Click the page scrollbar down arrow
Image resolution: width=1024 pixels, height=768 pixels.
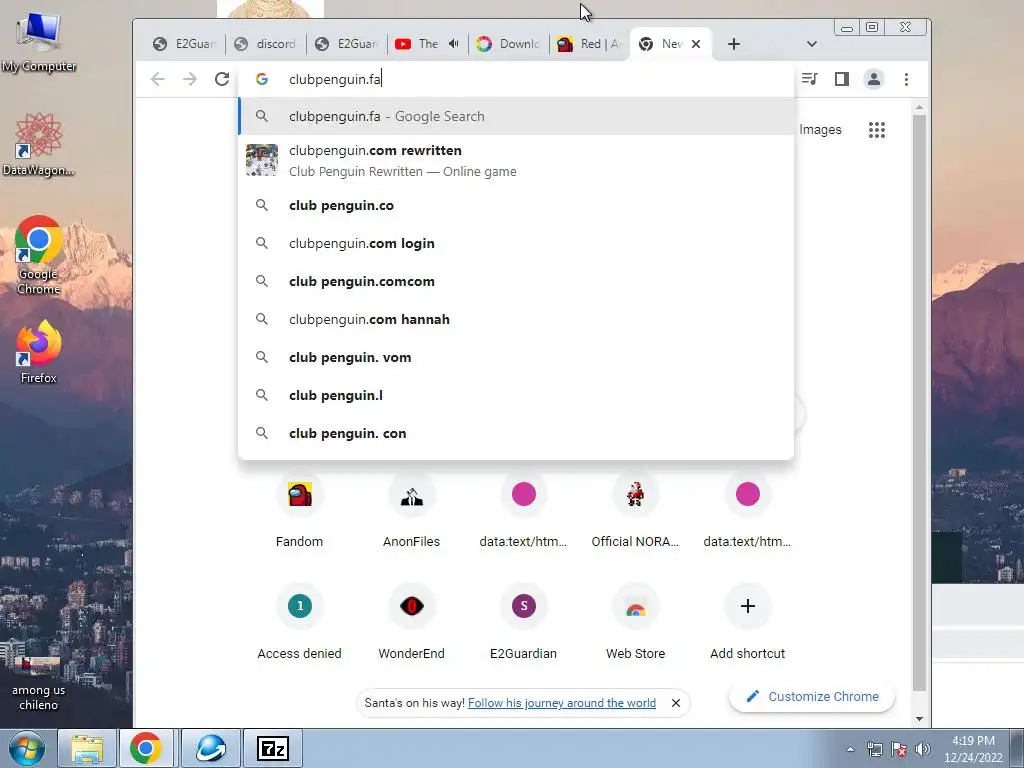(x=920, y=718)
